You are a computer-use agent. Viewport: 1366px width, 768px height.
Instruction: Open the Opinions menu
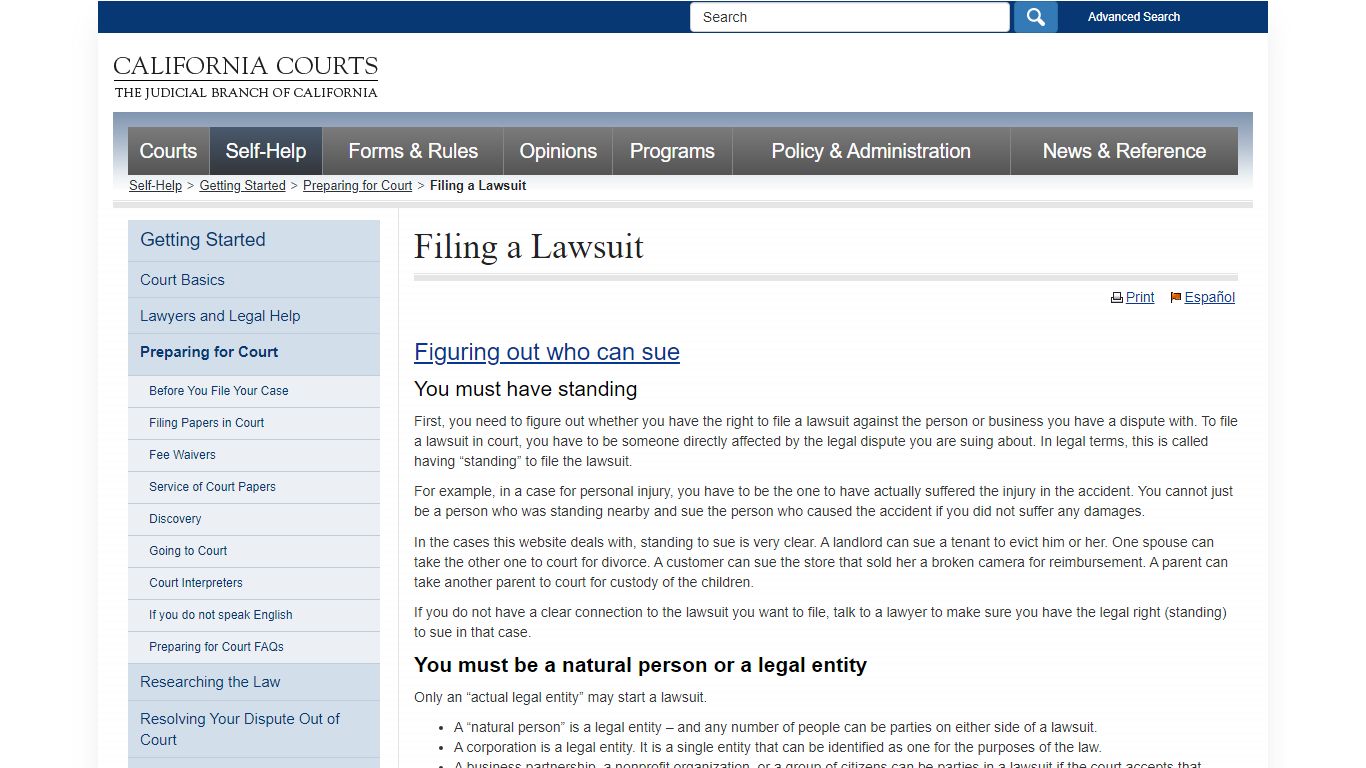pyautogui.click(x=558, y=151)
